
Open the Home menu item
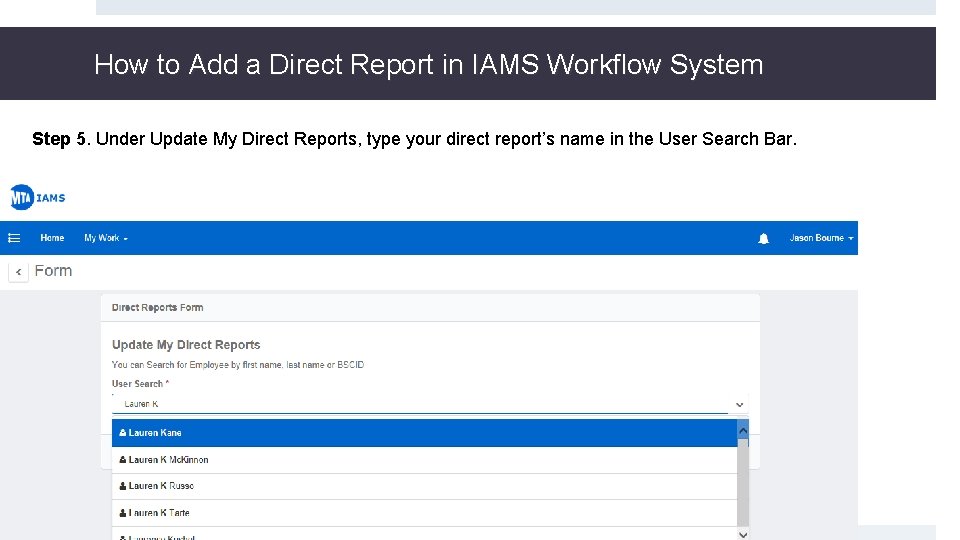click(52, 238)
